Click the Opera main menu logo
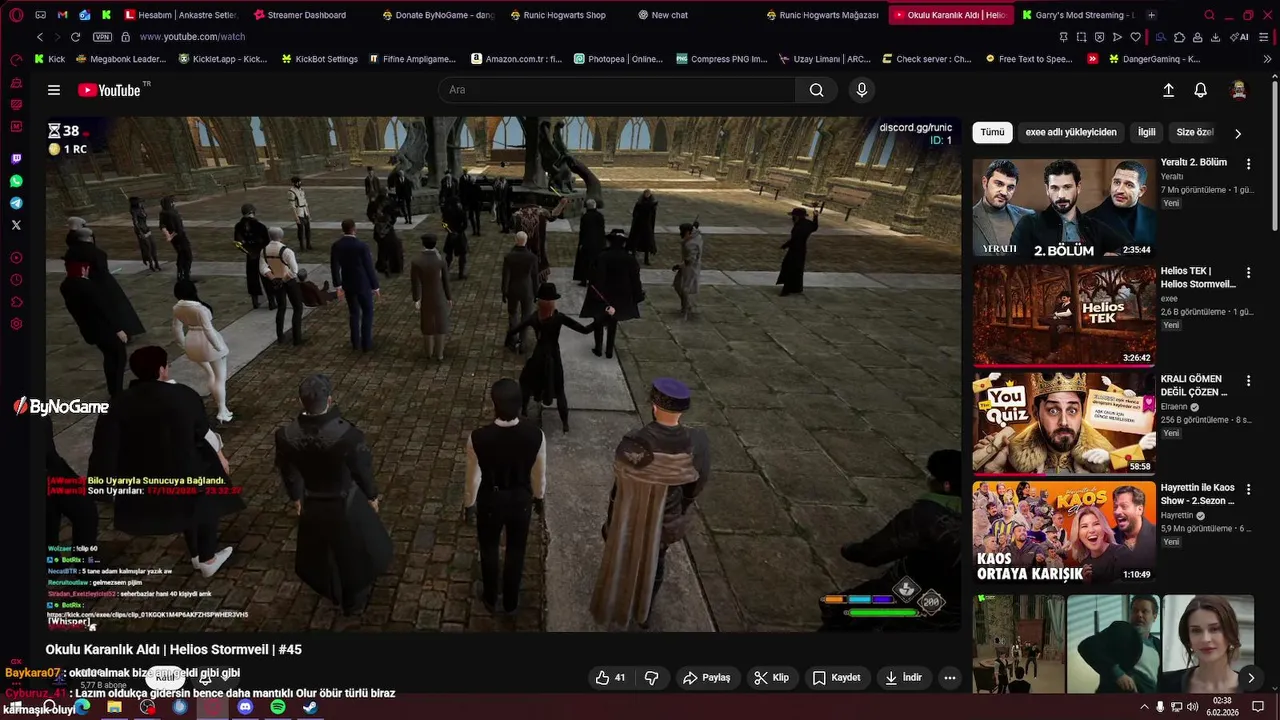 pos(16,15)
